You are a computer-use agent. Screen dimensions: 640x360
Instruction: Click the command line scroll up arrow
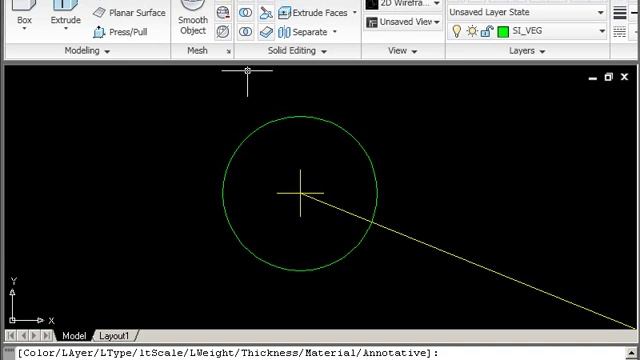(631, 353)
